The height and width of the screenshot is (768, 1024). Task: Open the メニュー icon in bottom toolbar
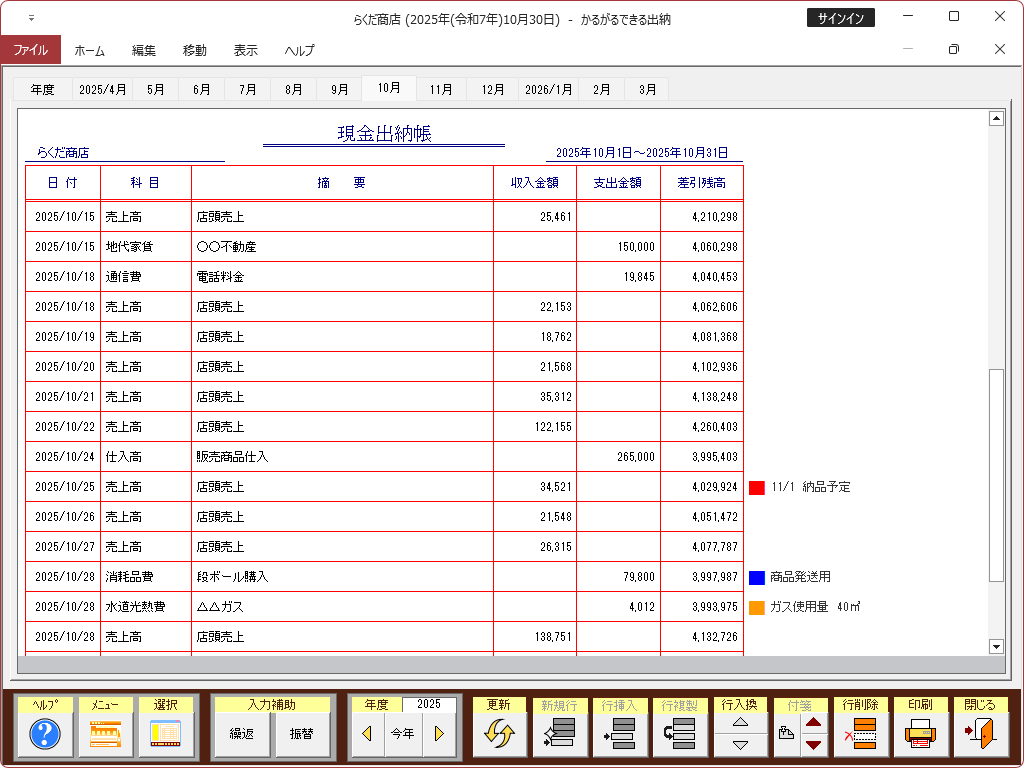105,735
